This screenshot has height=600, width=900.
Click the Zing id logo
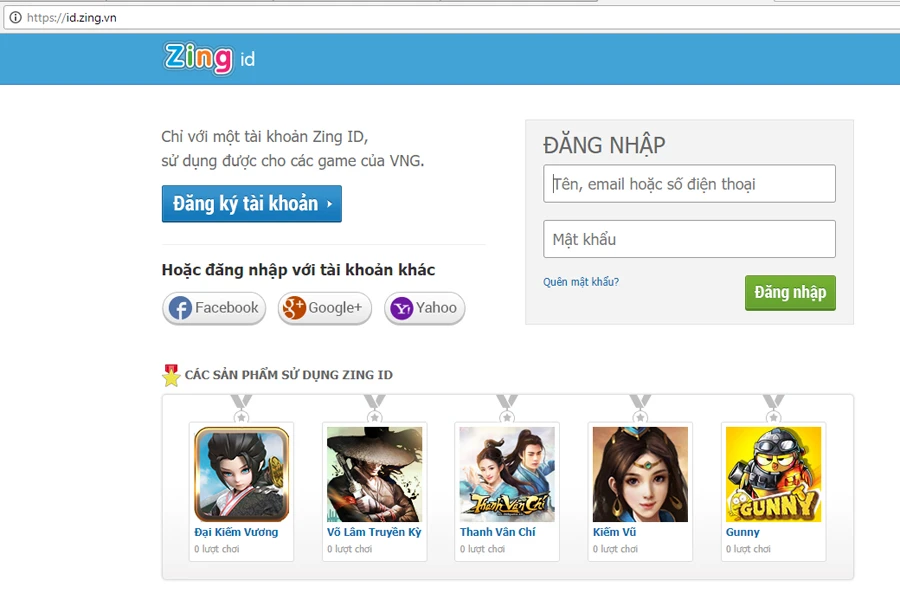click(x=209, y=58)
